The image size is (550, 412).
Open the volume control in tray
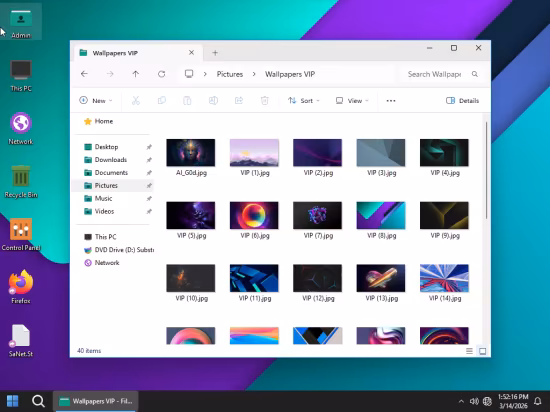(x=474, y=401)
